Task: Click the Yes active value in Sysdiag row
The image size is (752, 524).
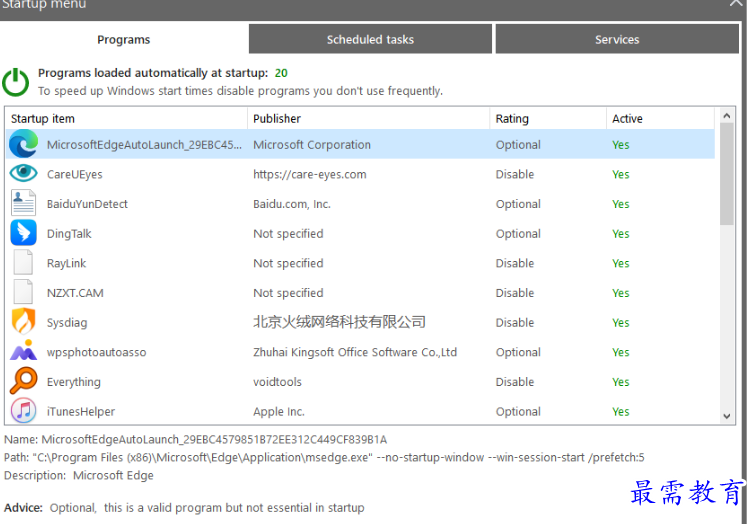Action: pyautogui.click(x=621, y=323)
